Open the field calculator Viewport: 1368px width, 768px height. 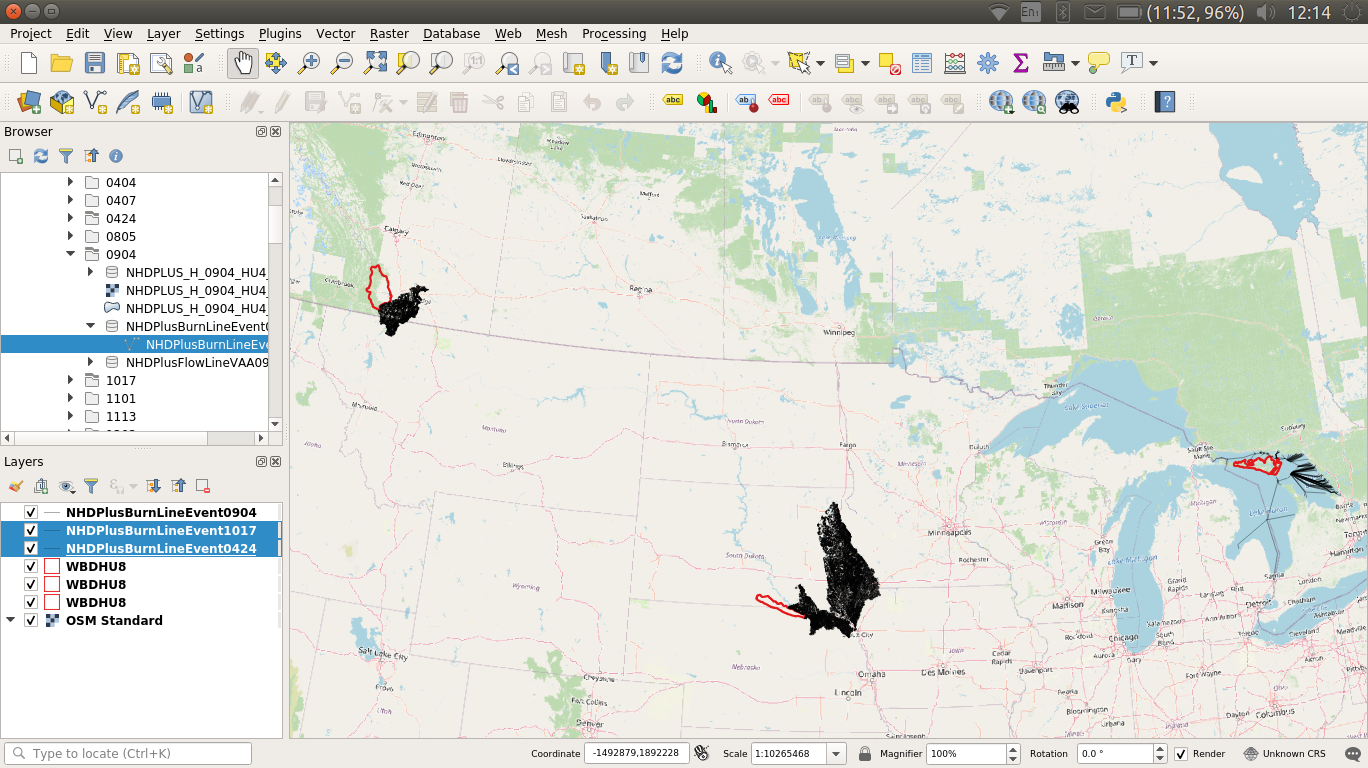tap(955, 63)
